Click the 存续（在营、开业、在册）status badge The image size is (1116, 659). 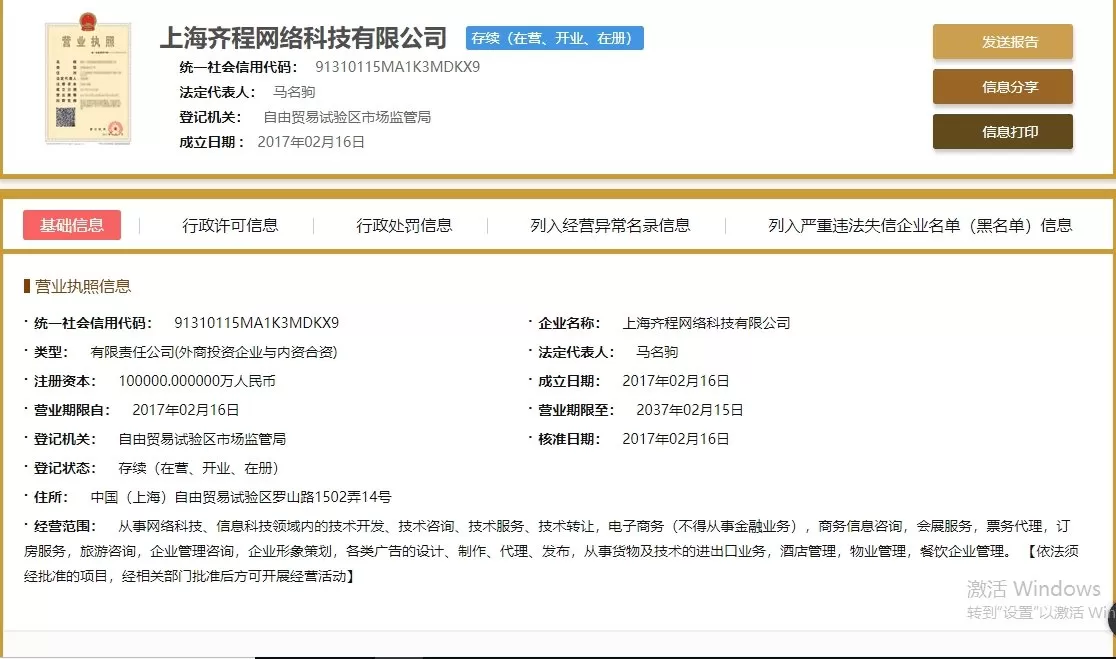coord(554,37)
